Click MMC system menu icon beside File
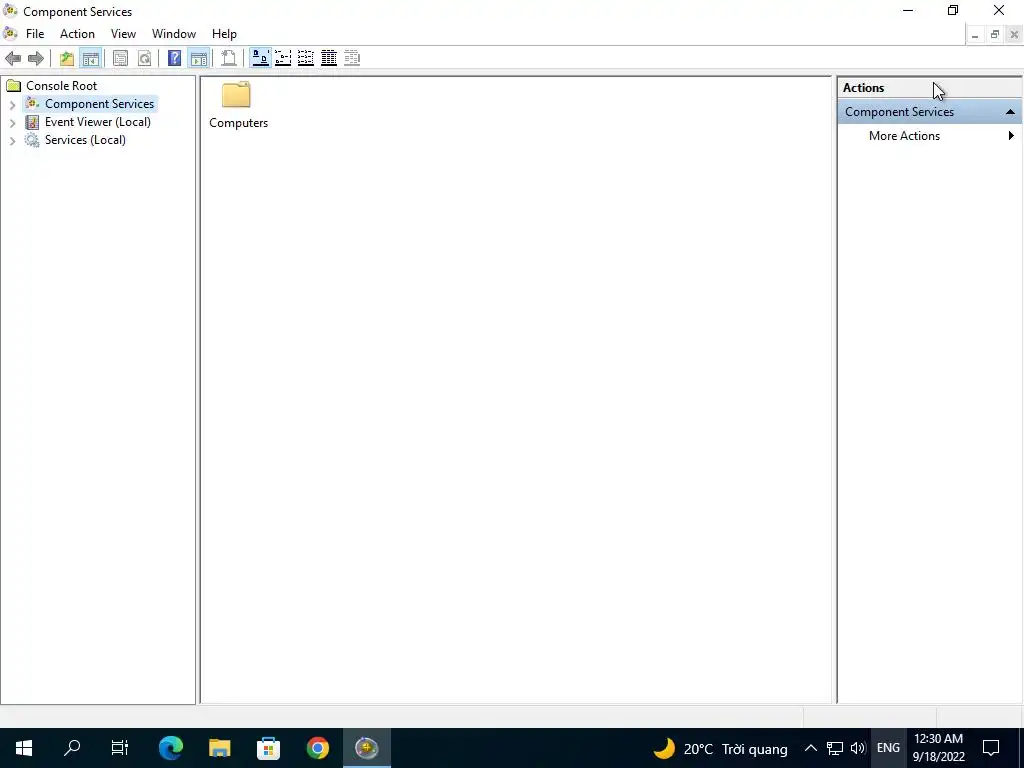This screenshot has width=1024, height=768. coord(10,33)
